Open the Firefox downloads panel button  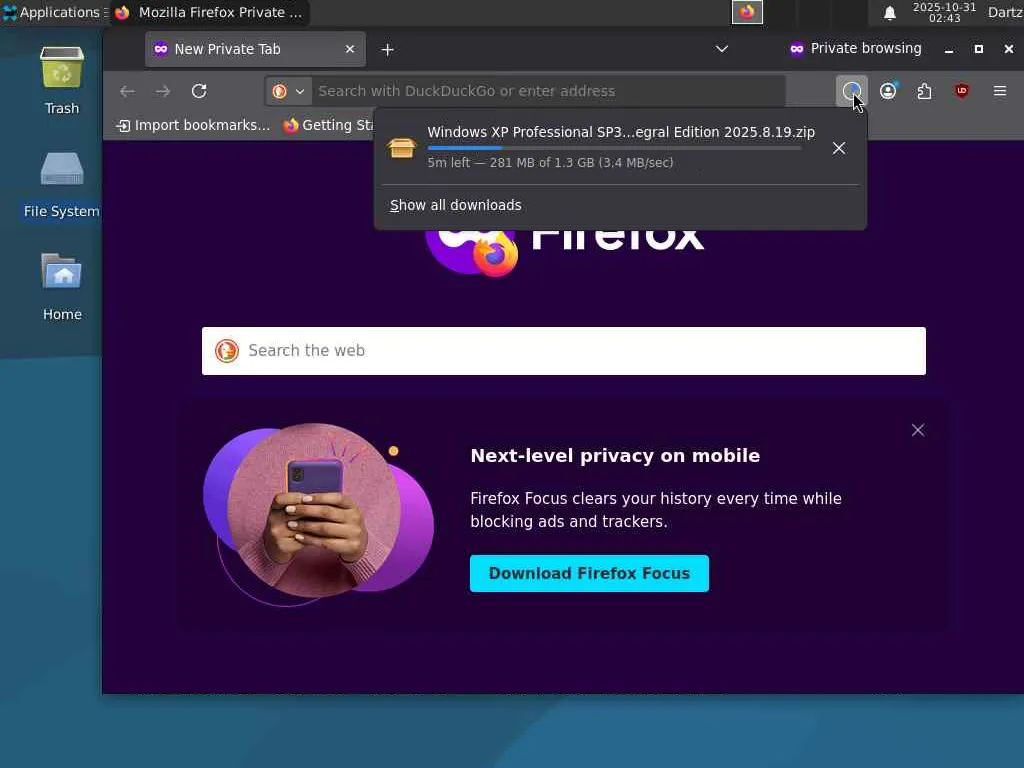(x=852, y=91)
